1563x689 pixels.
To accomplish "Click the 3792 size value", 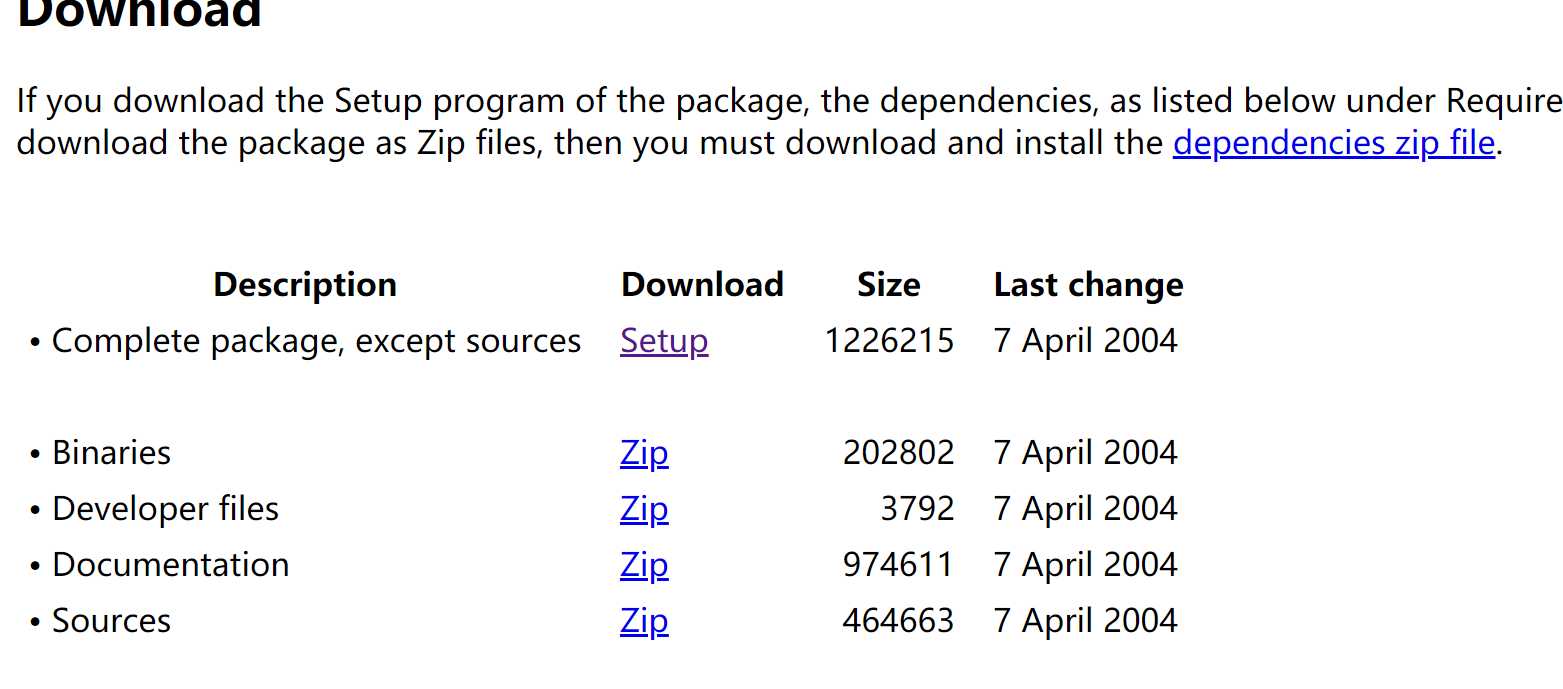I will 917,509.
